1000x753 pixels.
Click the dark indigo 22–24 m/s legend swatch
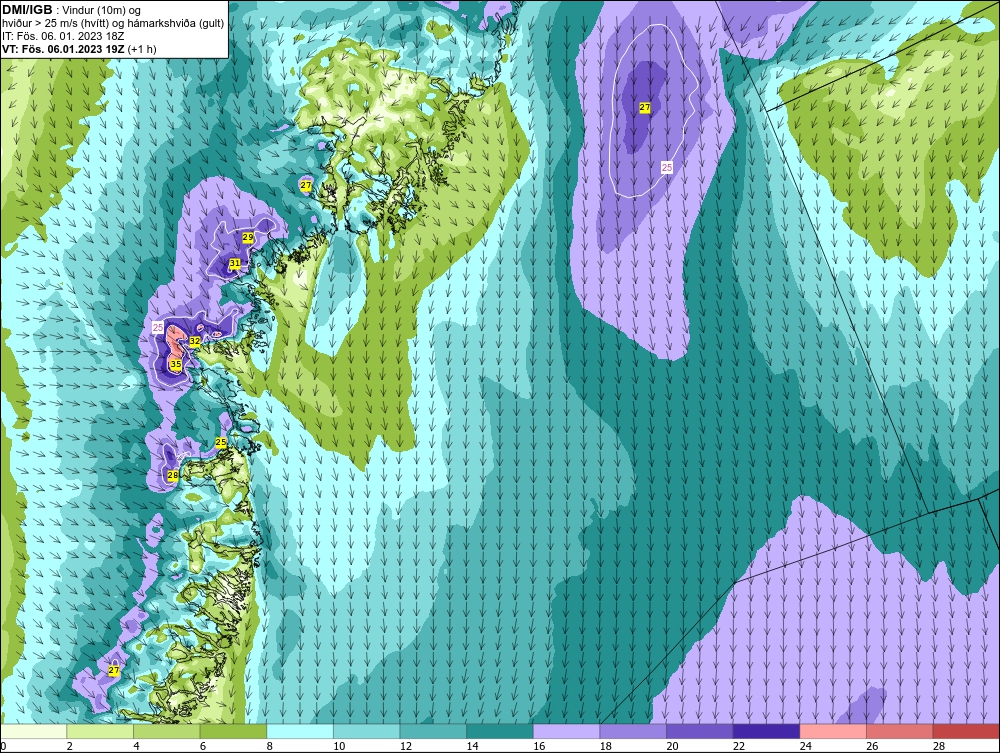point(766,731)
